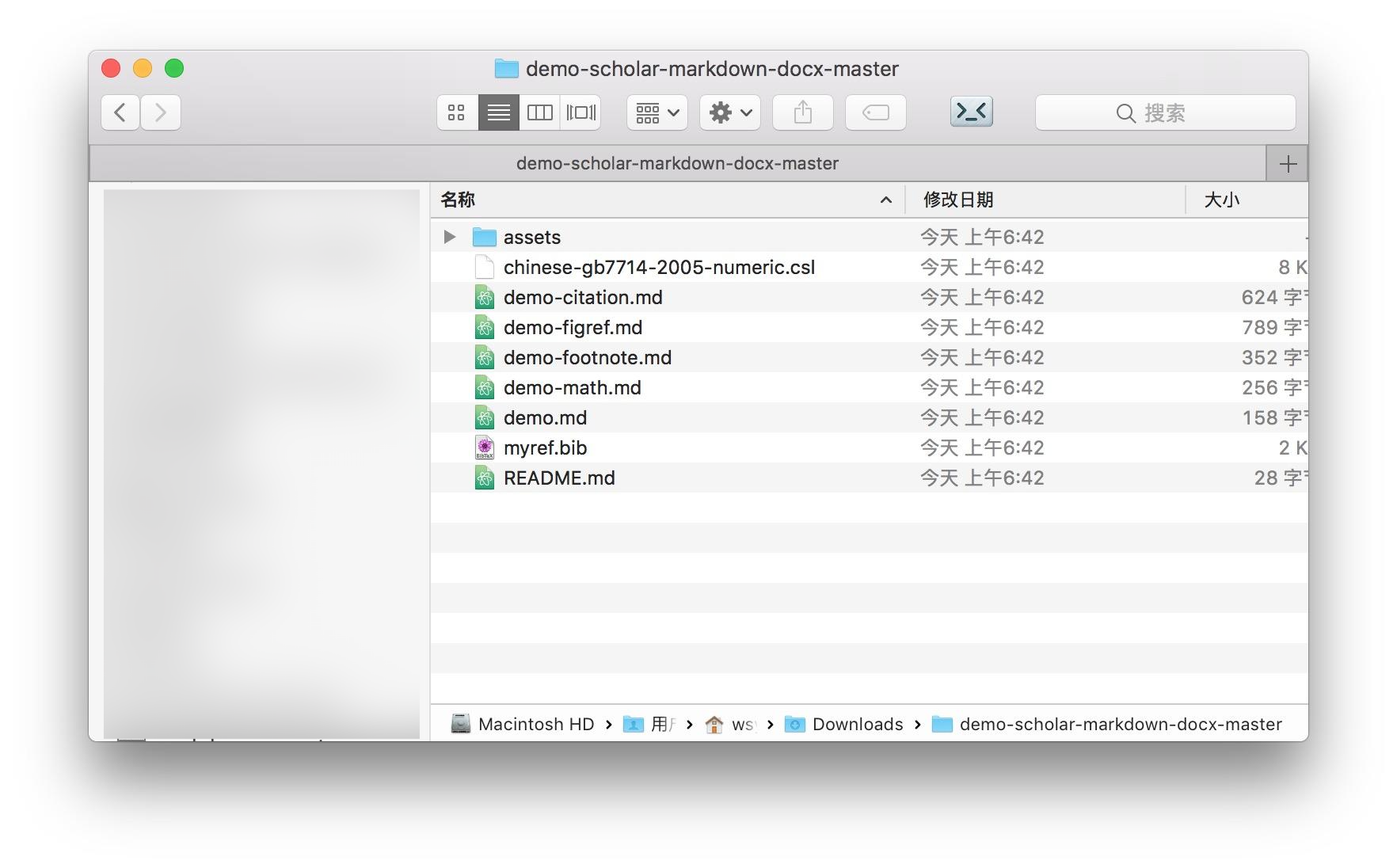This screenshot has height=868, width=1397.
Task: Sort by 修改日期 column header
Action: tap(958, 200)
